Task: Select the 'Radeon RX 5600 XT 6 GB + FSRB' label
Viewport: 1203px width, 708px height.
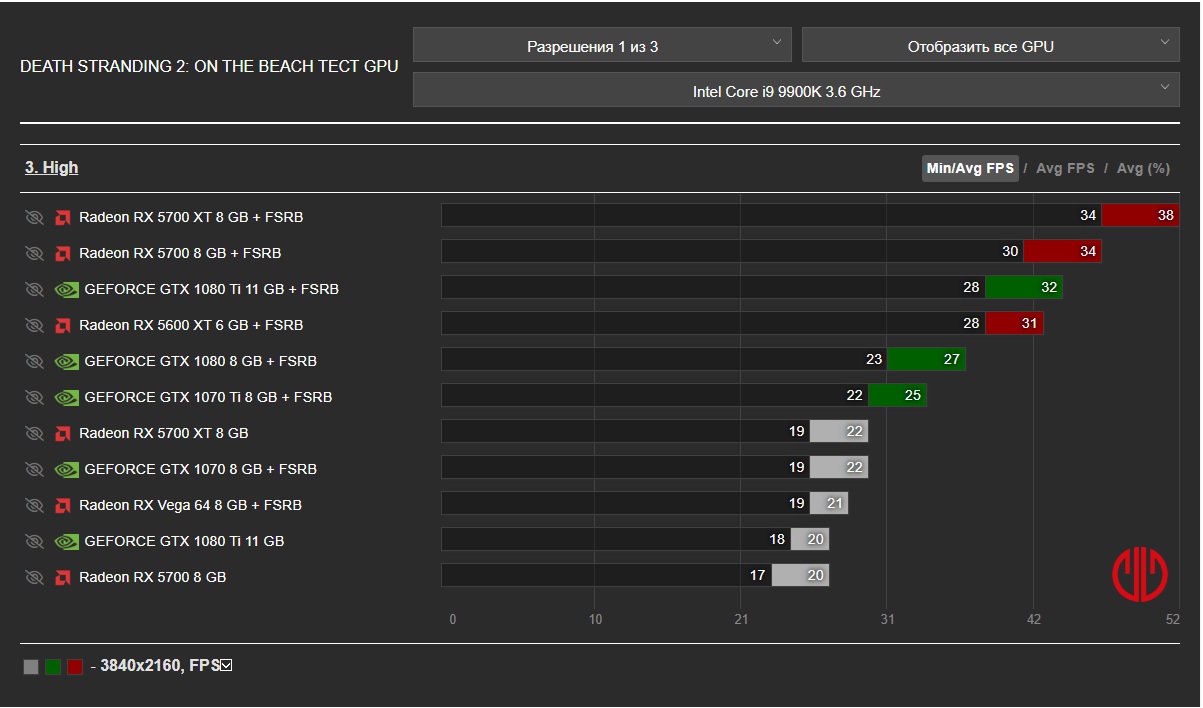Action: 191,325
